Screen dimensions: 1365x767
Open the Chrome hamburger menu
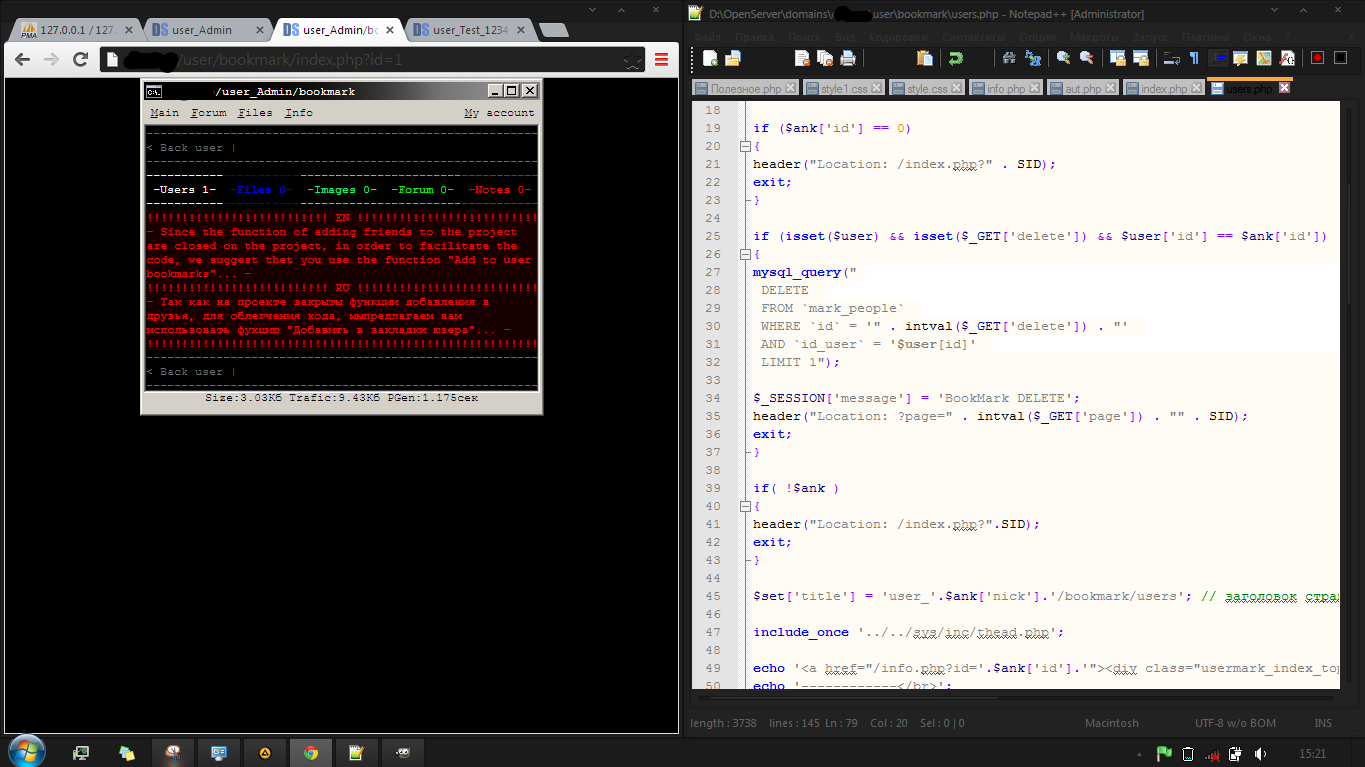[x=661, y=60]
